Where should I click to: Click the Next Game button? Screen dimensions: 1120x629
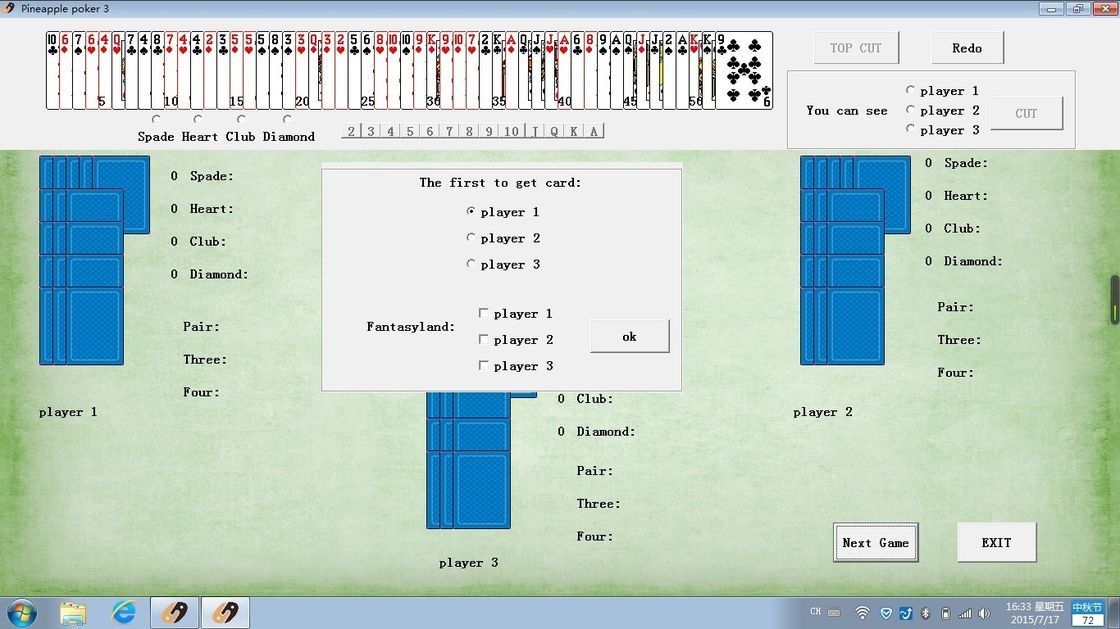pos(875,542)
